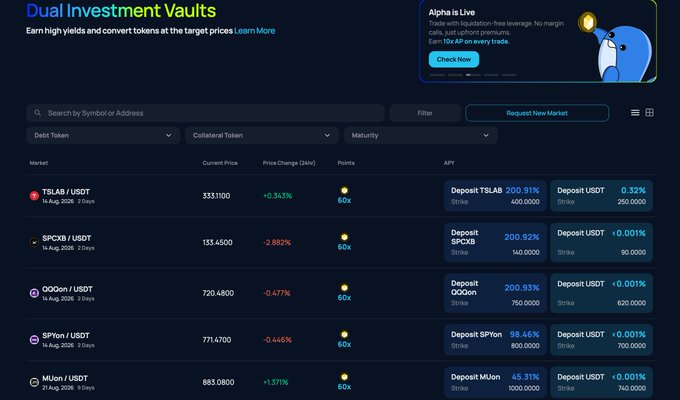Click the QQQon token icon

[34, 293]
